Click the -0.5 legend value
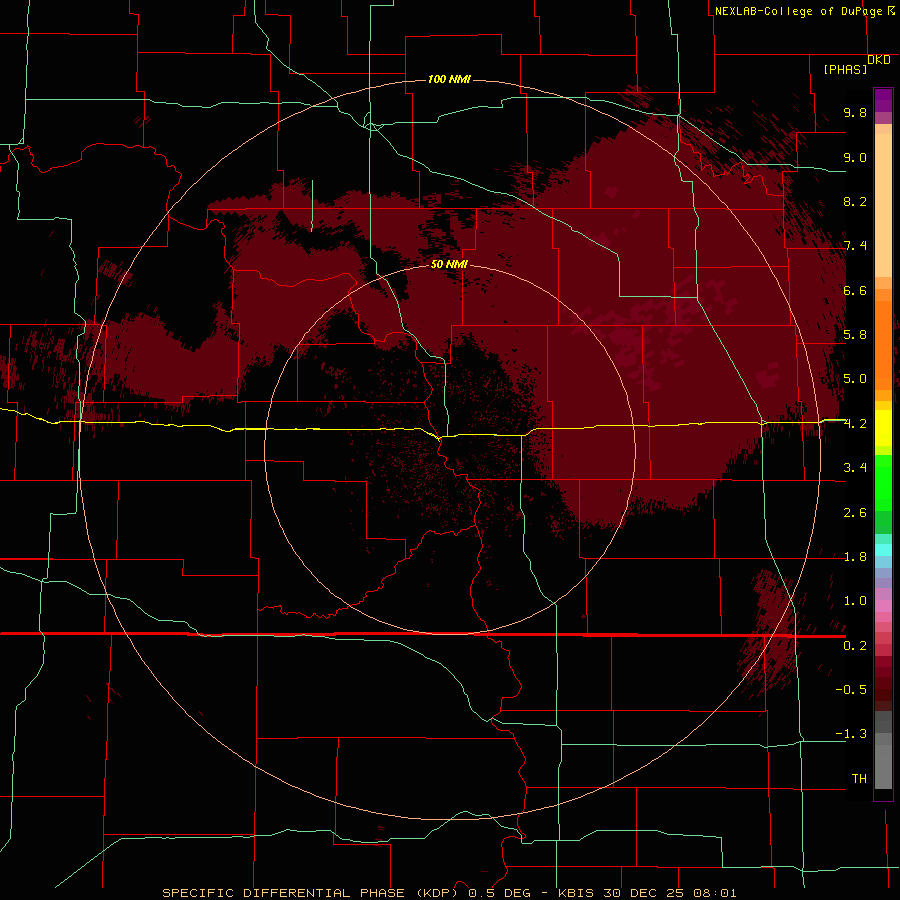900x900 pixels. 851,689
